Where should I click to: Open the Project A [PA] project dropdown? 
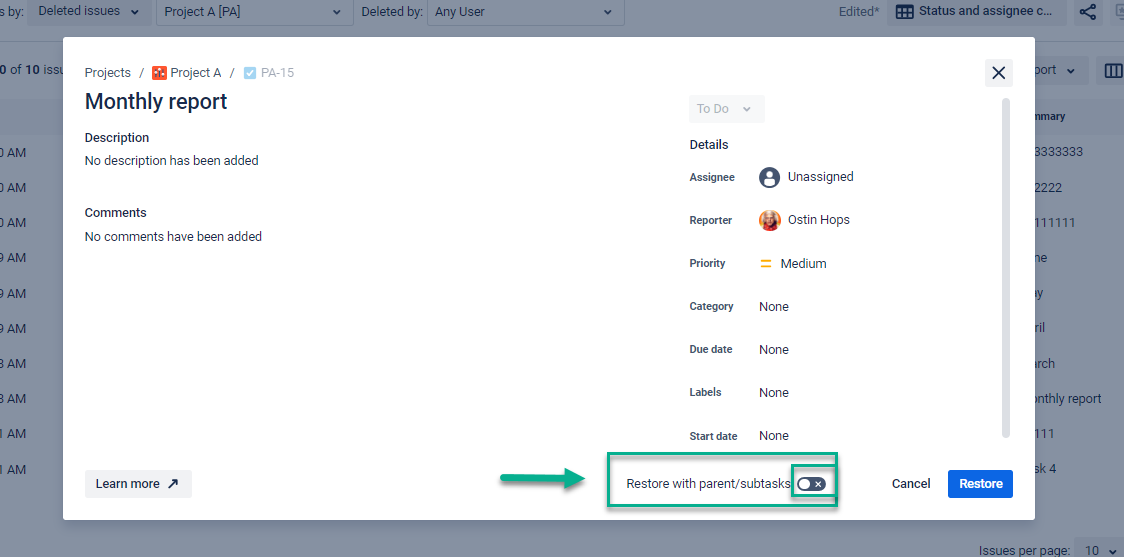[253, 12]
